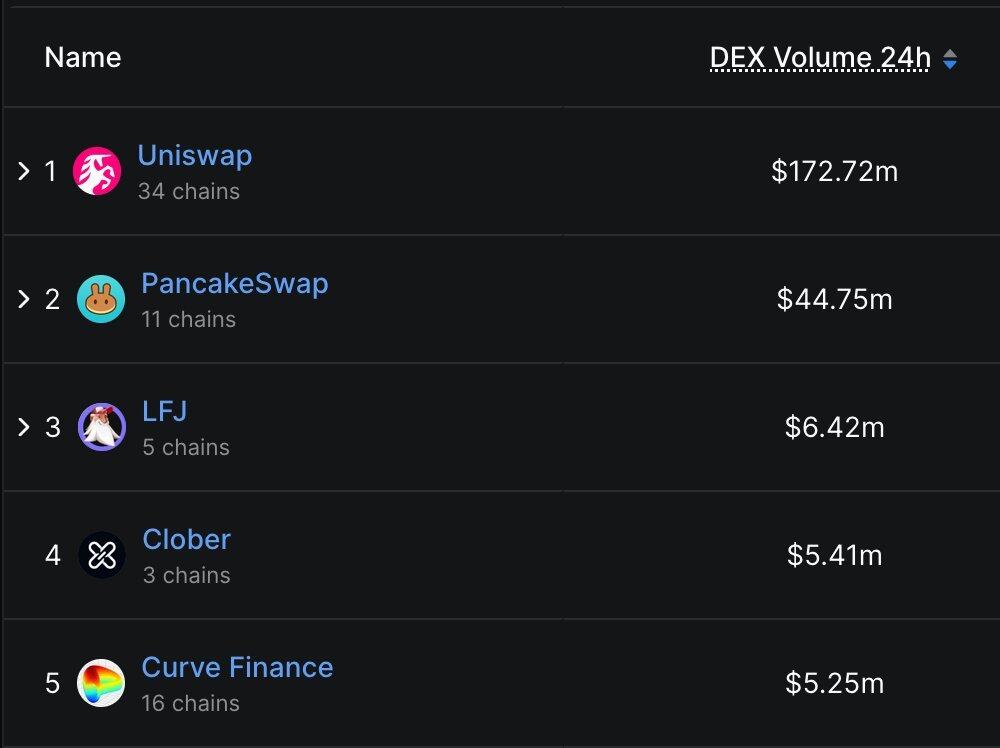Open the Uniswap protocol link
The height and width of the screenshot is (748, 1000).
194,156
